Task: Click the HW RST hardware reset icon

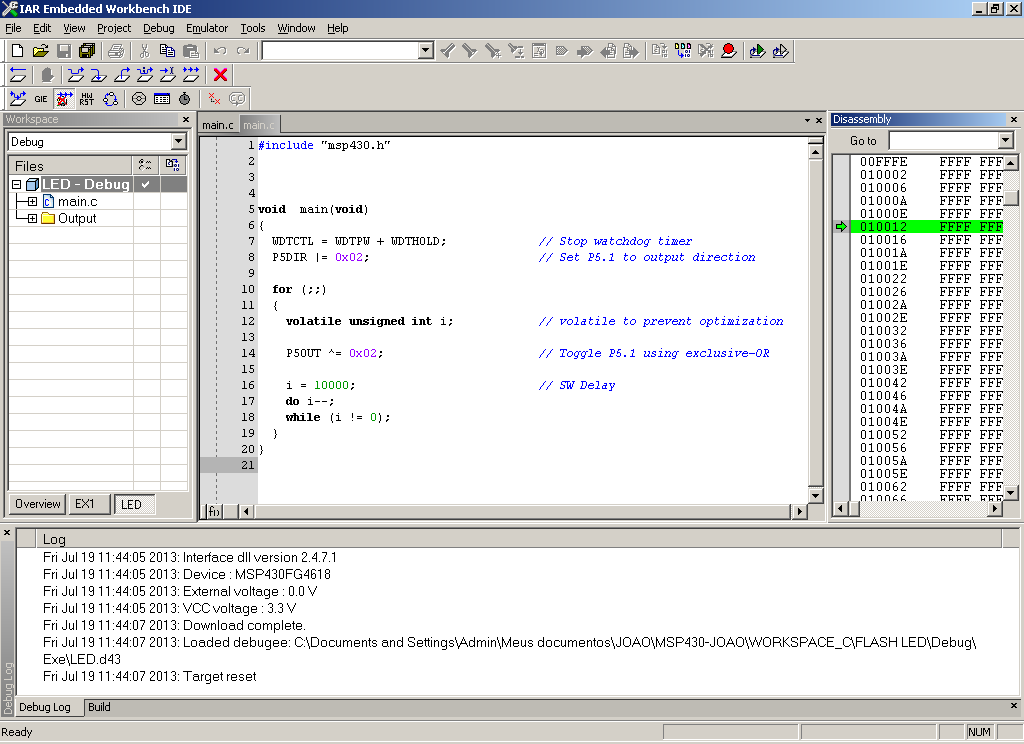Action: (87, 99)
